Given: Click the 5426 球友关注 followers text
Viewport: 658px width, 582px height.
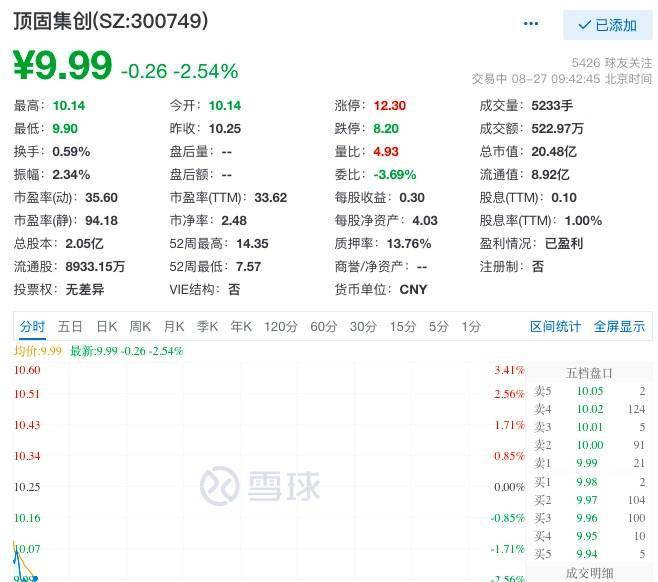Looking at the screenshot, I should (x=612, y=63).
